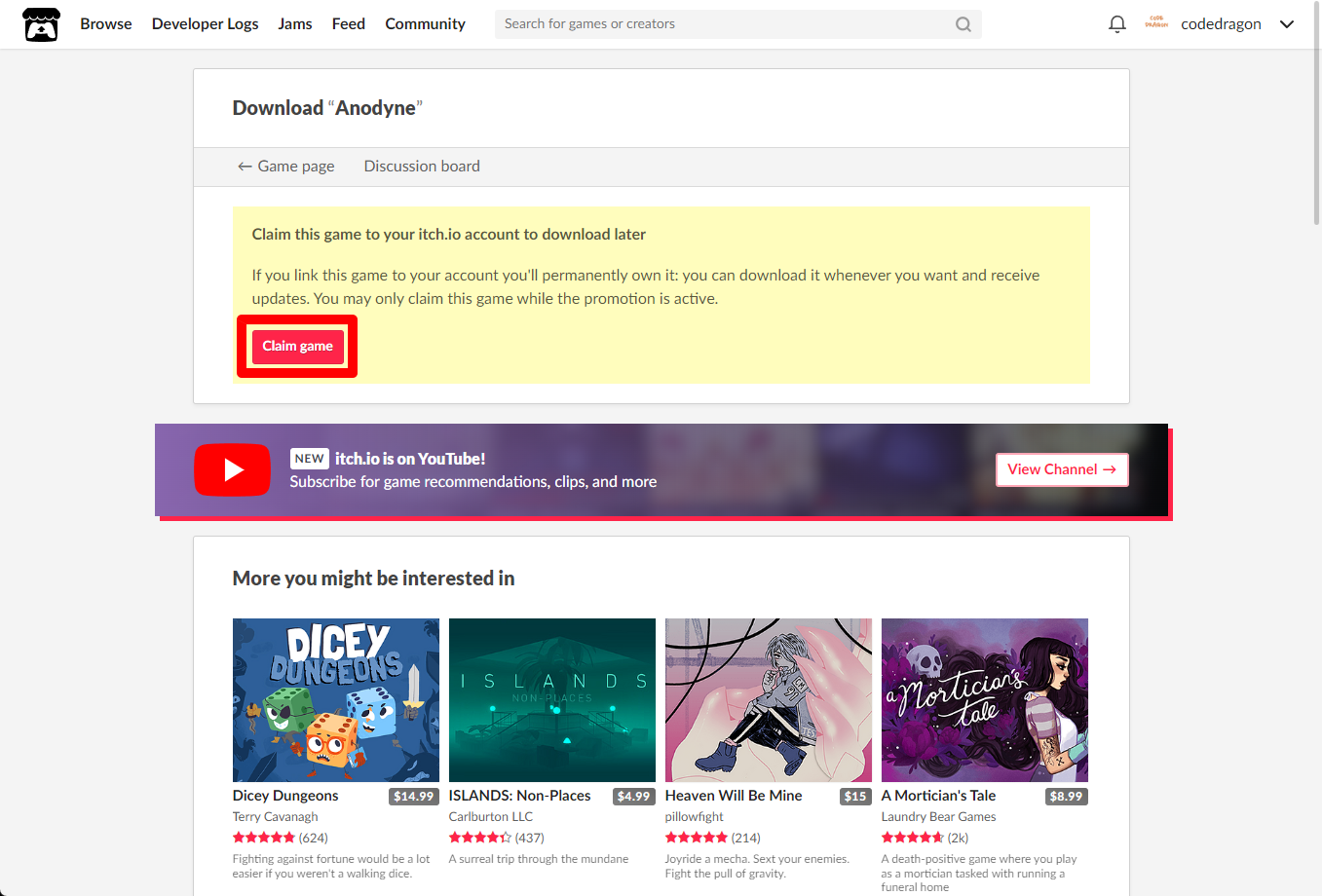Claim the Anodyne game

(x=297, y=347)
